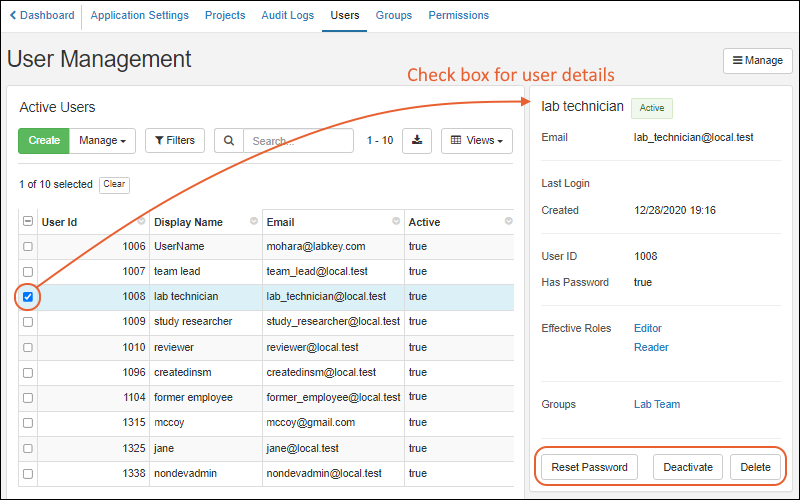Image resolution: width=800 pixels, height=500 pixels.
Task: Click the Display Name column menu icon
Action: [x=254, y=222]
